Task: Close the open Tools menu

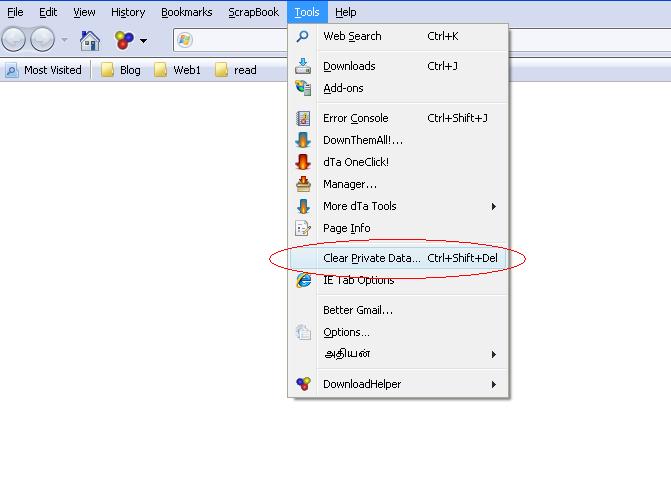Action: pos(307,12)
